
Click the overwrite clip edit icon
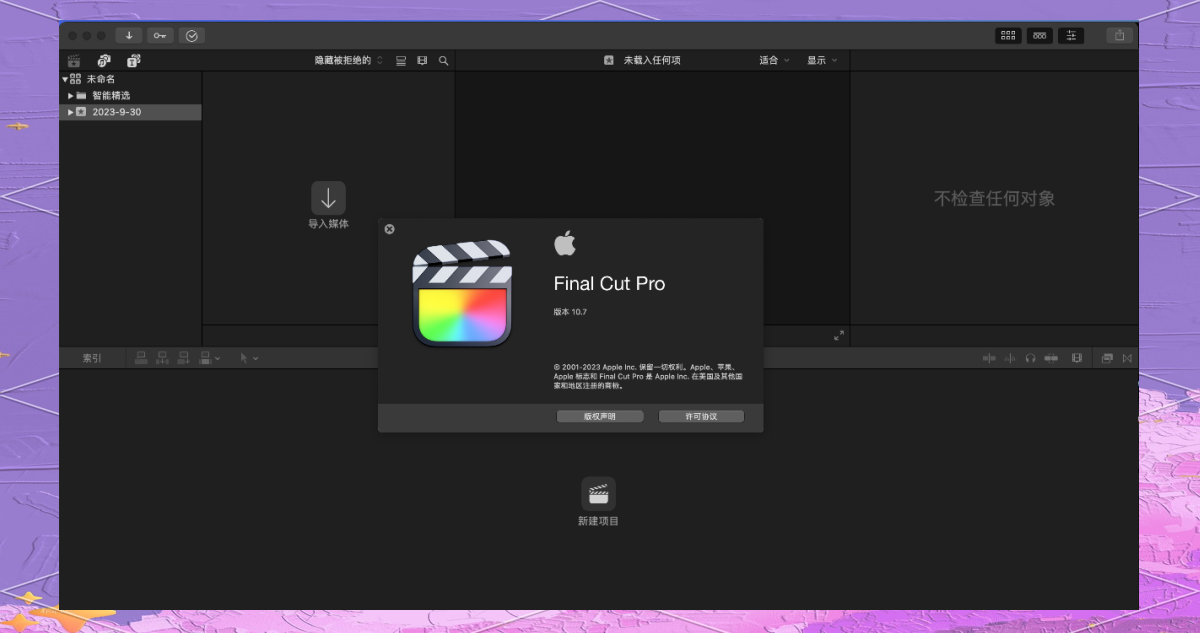coord(206,357)
